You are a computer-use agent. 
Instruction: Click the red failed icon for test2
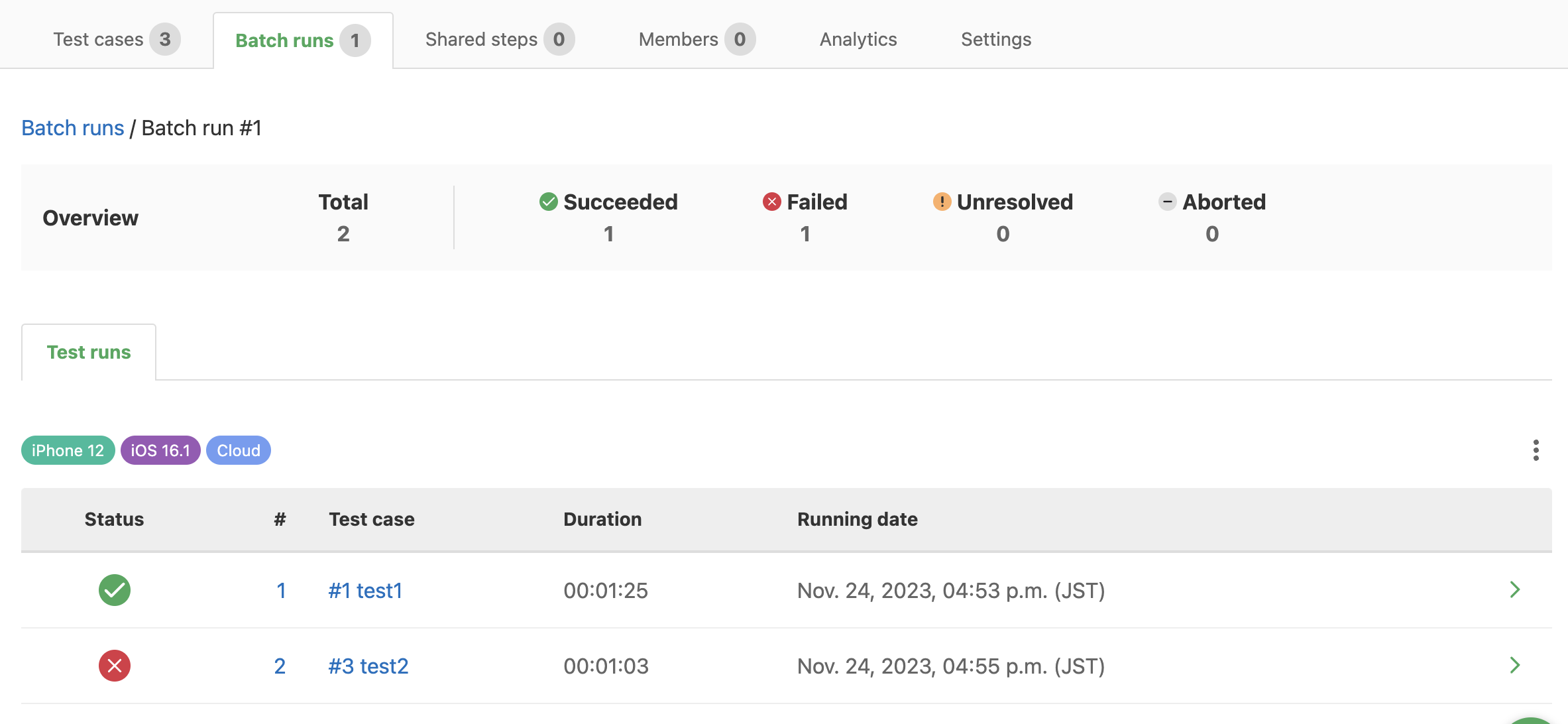tap(115, 666)
